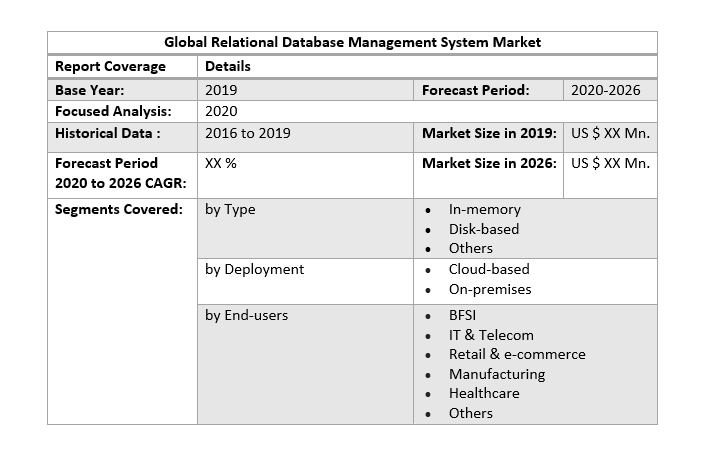Click the Market Size in 2019 label
The image size is (701, 451).
(x=489, y=133)
